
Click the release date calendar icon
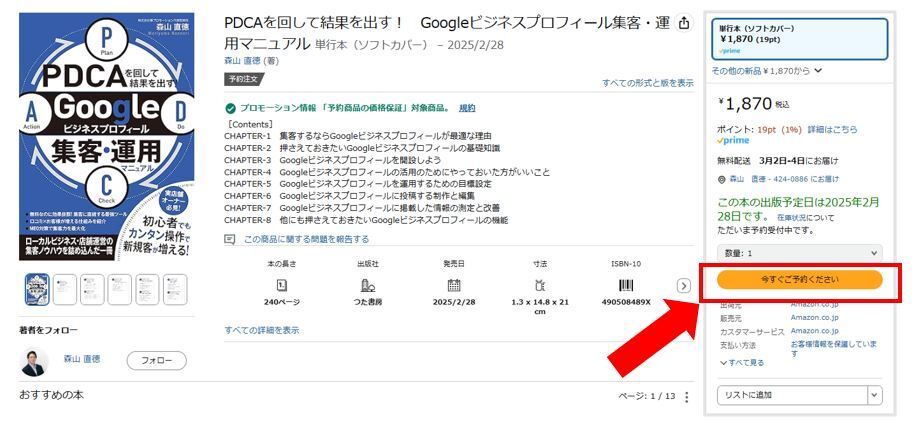pos(454,285)
